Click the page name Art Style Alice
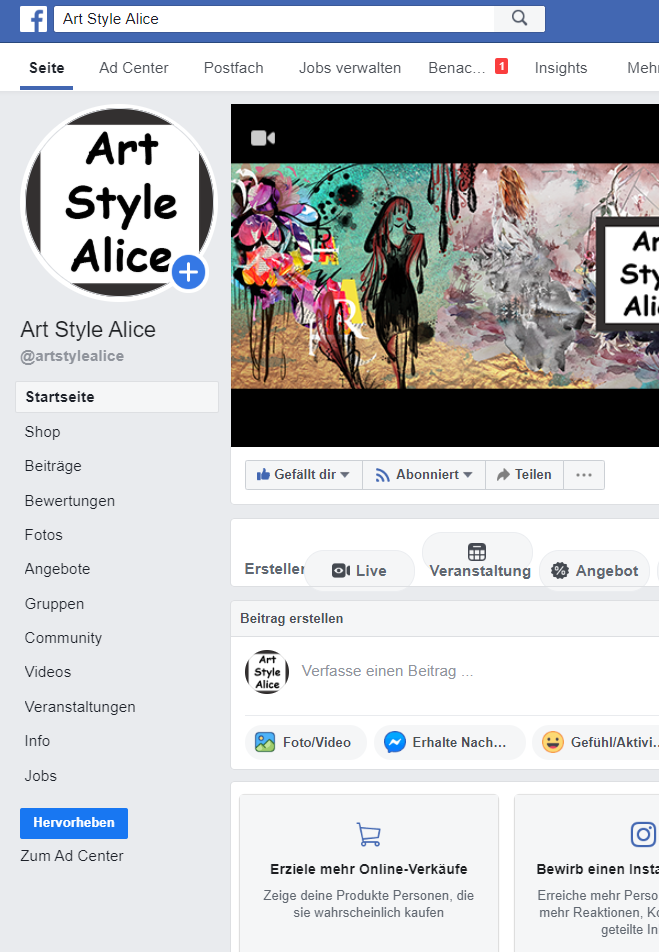This screenshot has height=952, width=659. coord(88,330)
